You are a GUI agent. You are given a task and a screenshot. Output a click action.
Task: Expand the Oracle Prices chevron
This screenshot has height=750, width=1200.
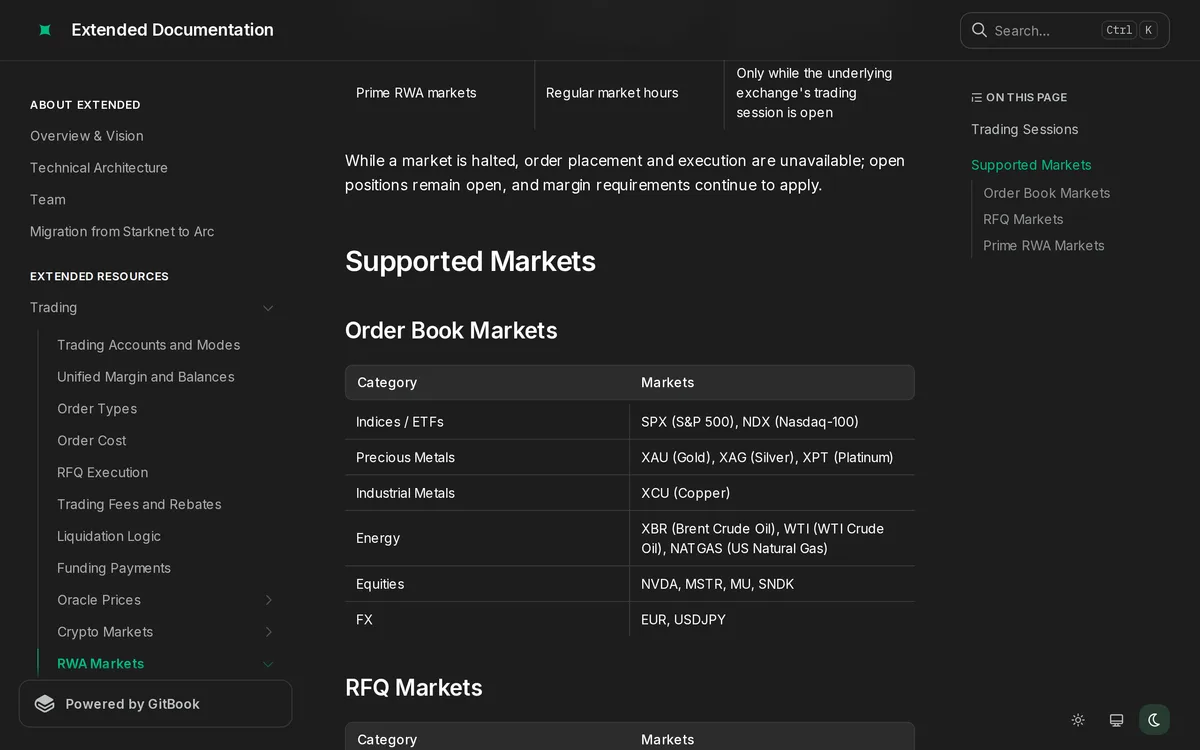tap(268, 600)
